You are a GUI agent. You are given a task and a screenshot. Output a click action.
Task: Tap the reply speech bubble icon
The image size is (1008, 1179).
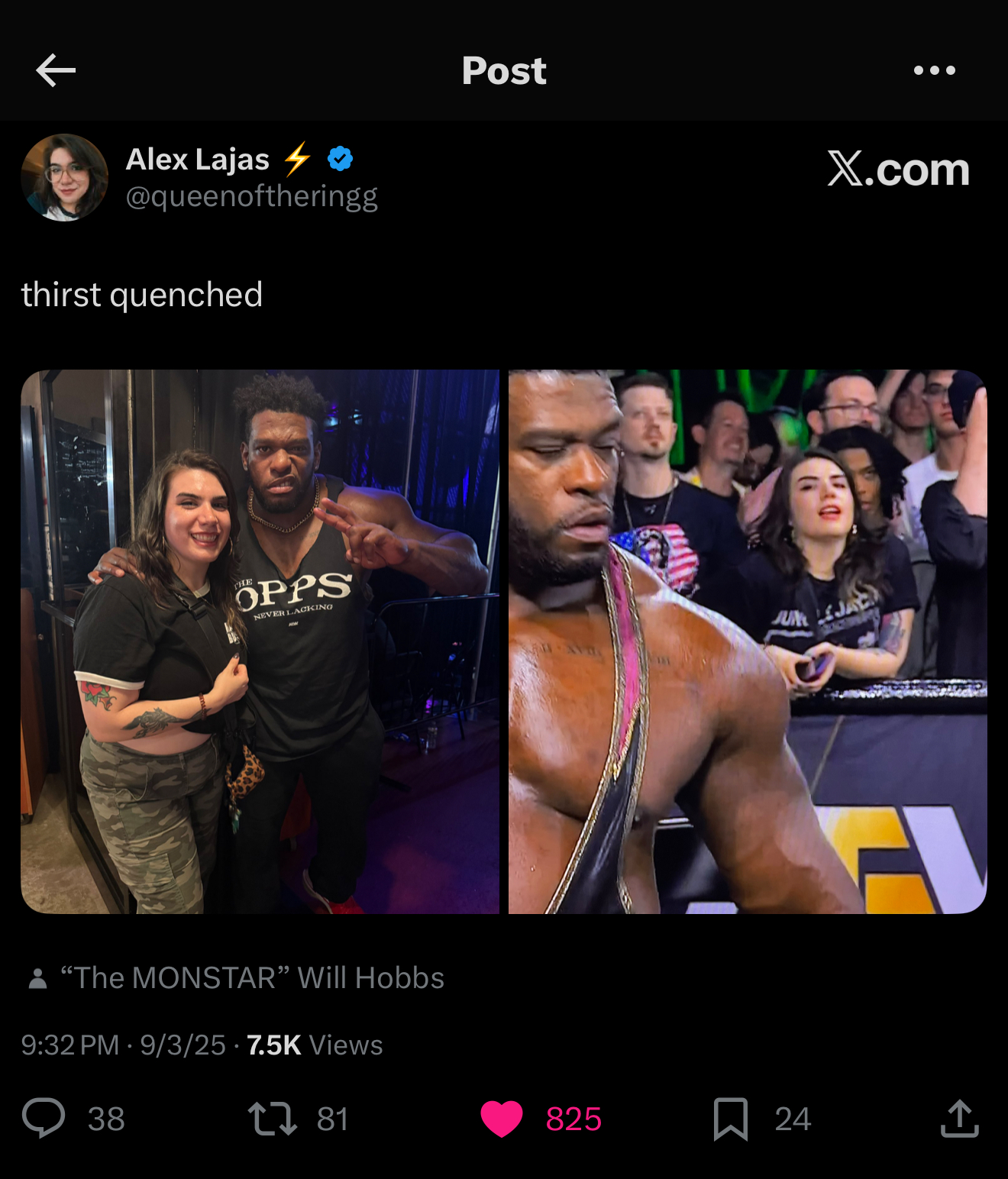44,1118
